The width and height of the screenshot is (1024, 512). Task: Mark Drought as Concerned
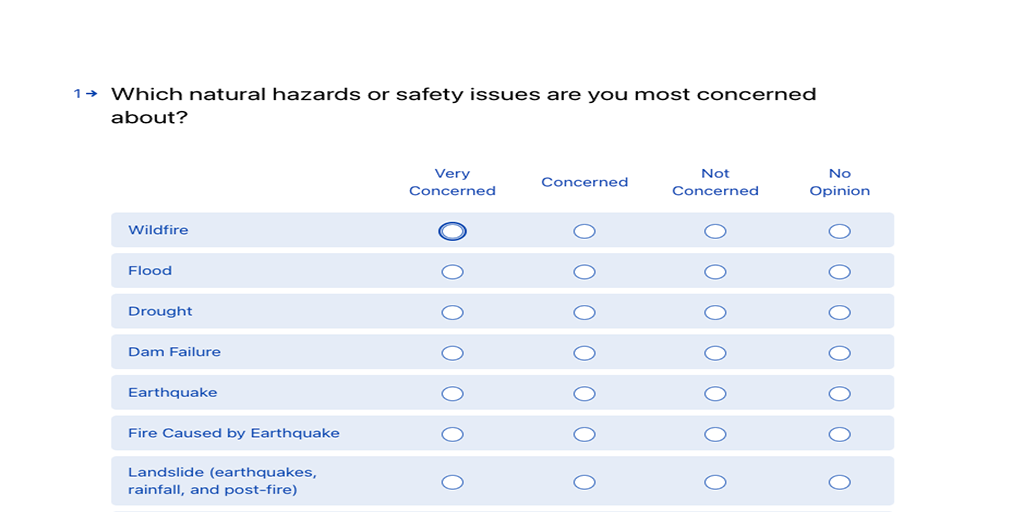pyautogui.click(x=584, y=312)
